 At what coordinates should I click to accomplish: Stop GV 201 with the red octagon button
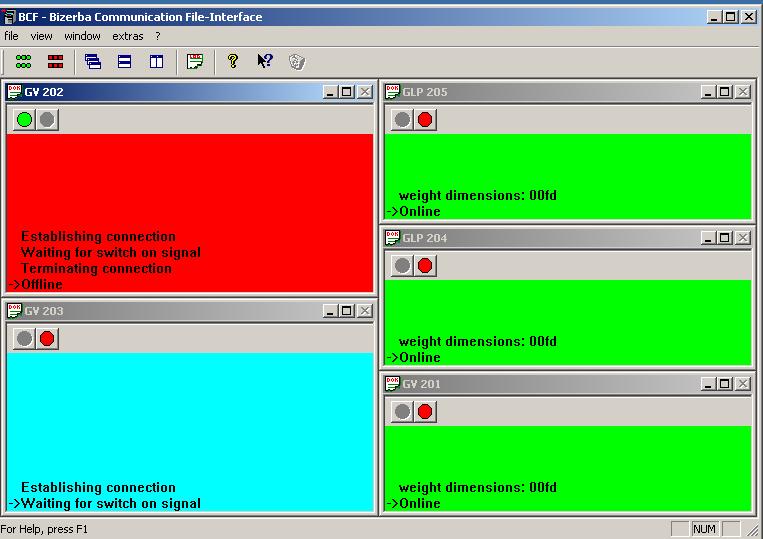tap(425, 412)
